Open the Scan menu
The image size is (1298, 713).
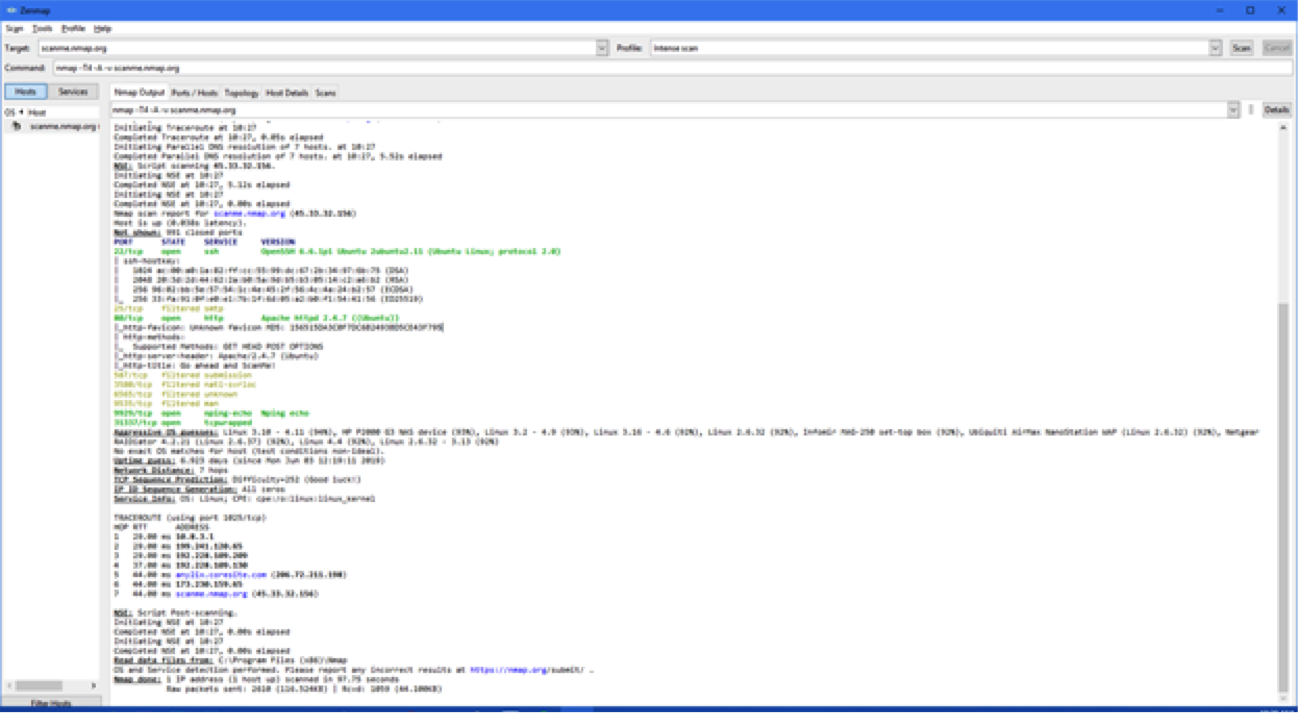pos(14,29)
